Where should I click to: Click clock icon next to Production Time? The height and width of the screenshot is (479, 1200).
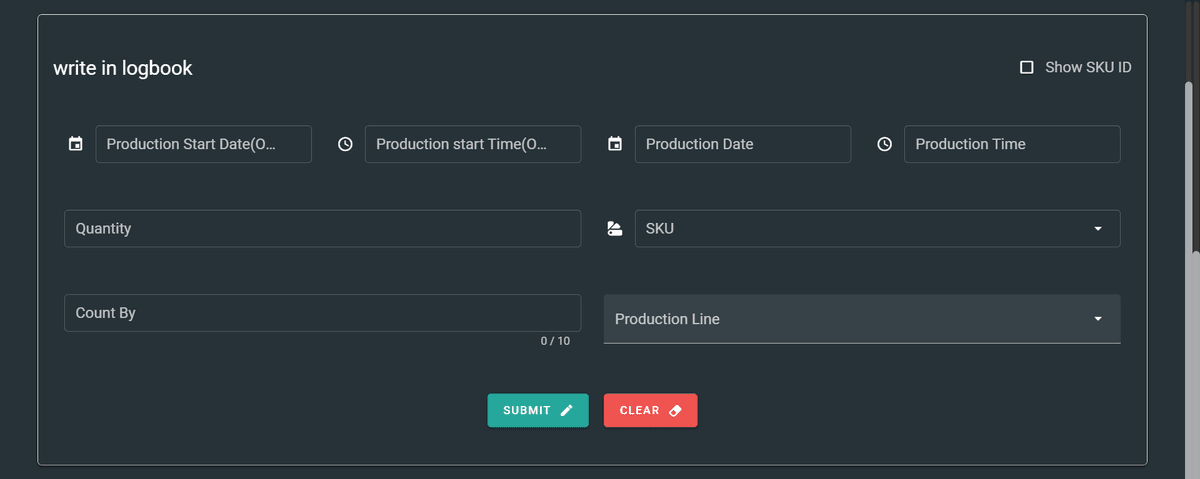click(884, 144)
